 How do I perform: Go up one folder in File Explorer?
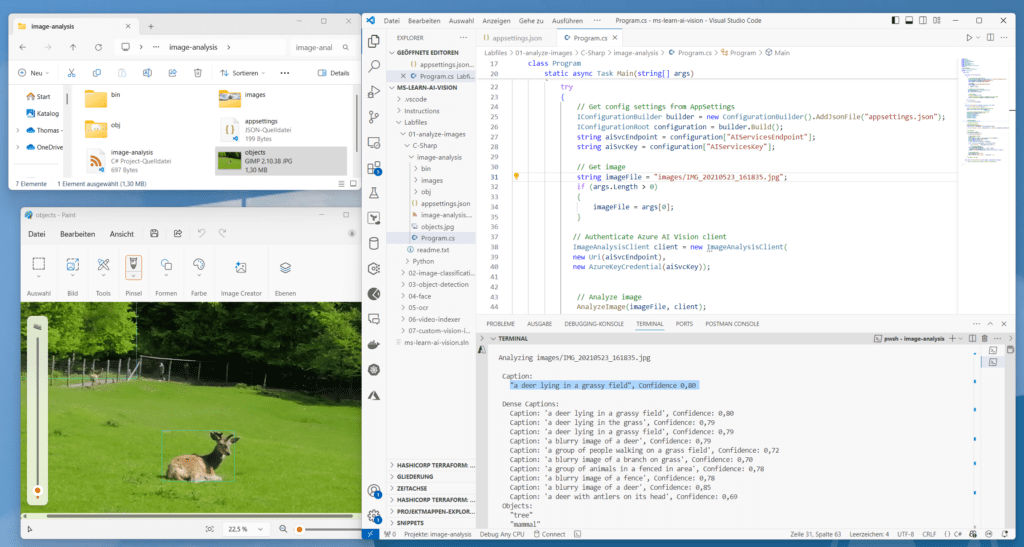tap(73, 47)
